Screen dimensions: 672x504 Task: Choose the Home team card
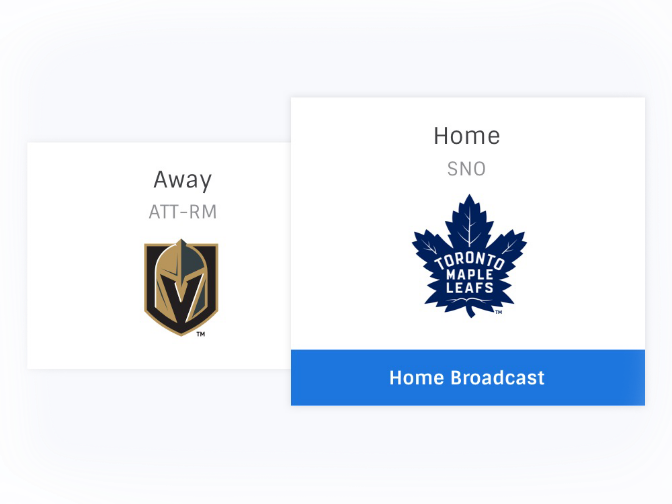[x=468, y=251]
